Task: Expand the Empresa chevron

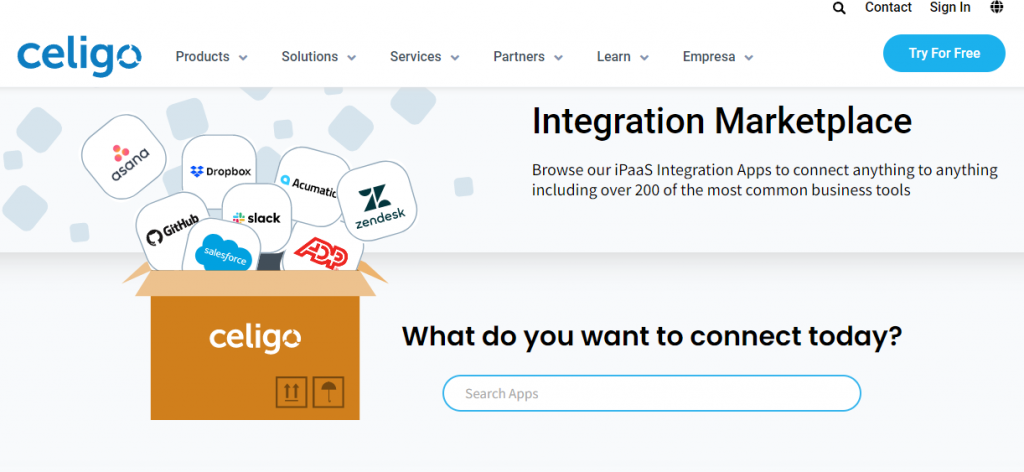Action: tap(748, 57)
